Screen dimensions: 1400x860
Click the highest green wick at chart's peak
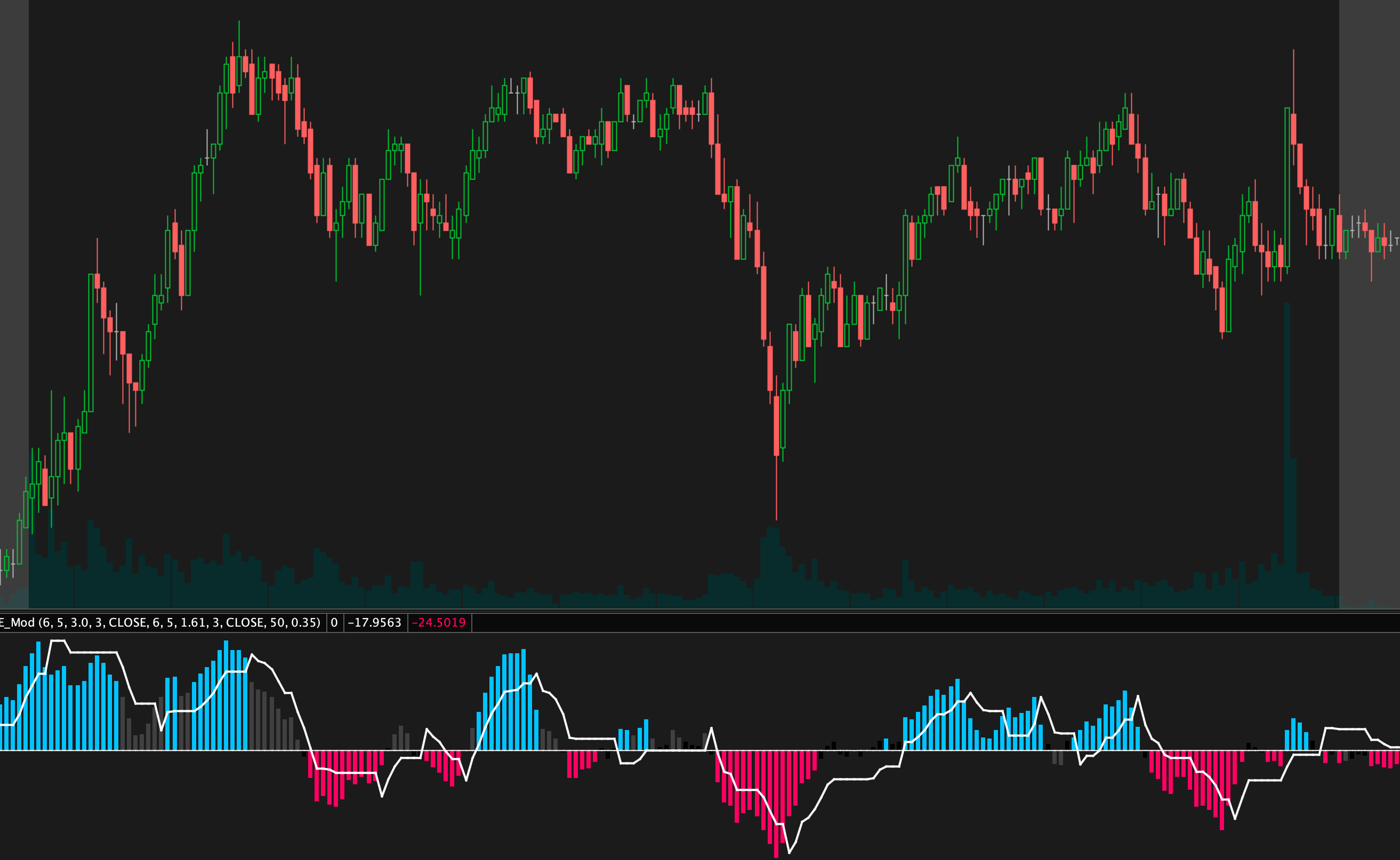click(239, 37)
